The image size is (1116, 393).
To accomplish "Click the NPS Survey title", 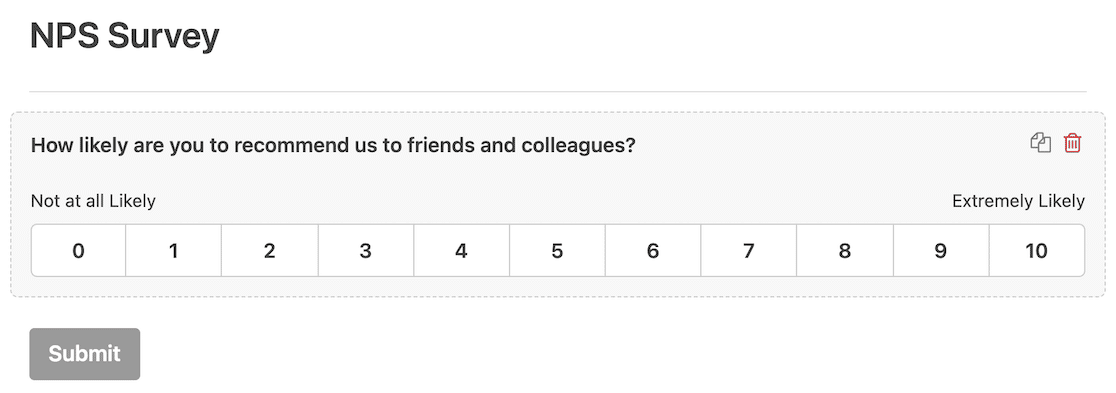I will (125, 36).
